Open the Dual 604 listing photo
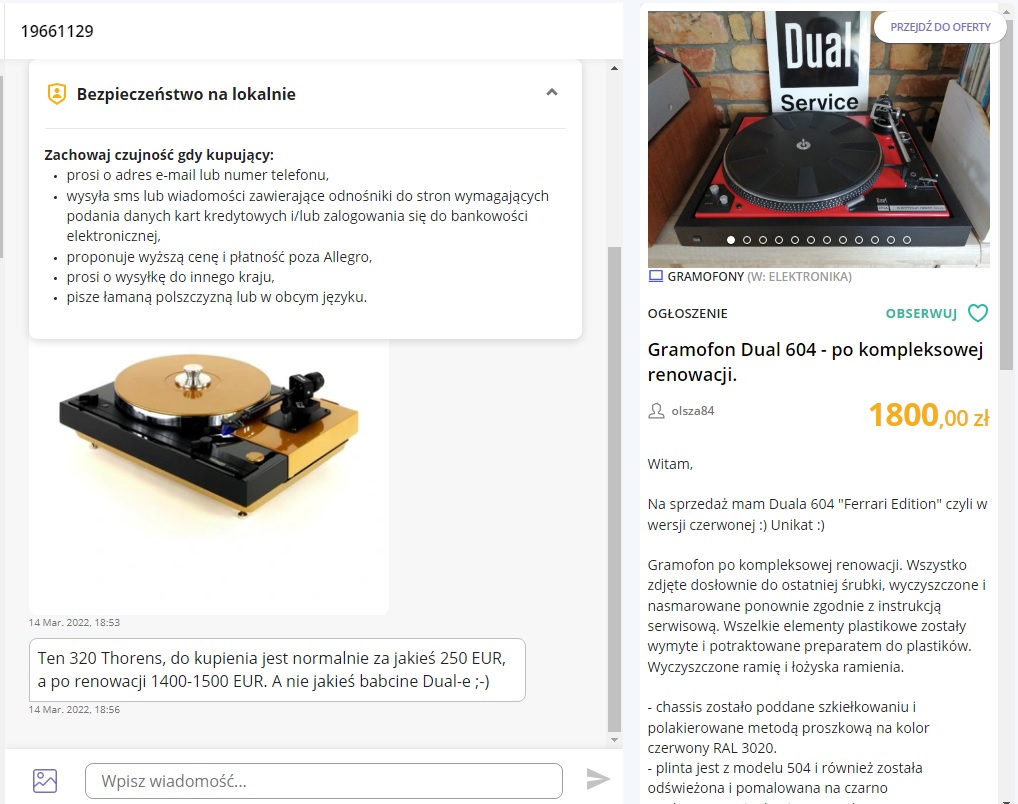 coord(819,139)
